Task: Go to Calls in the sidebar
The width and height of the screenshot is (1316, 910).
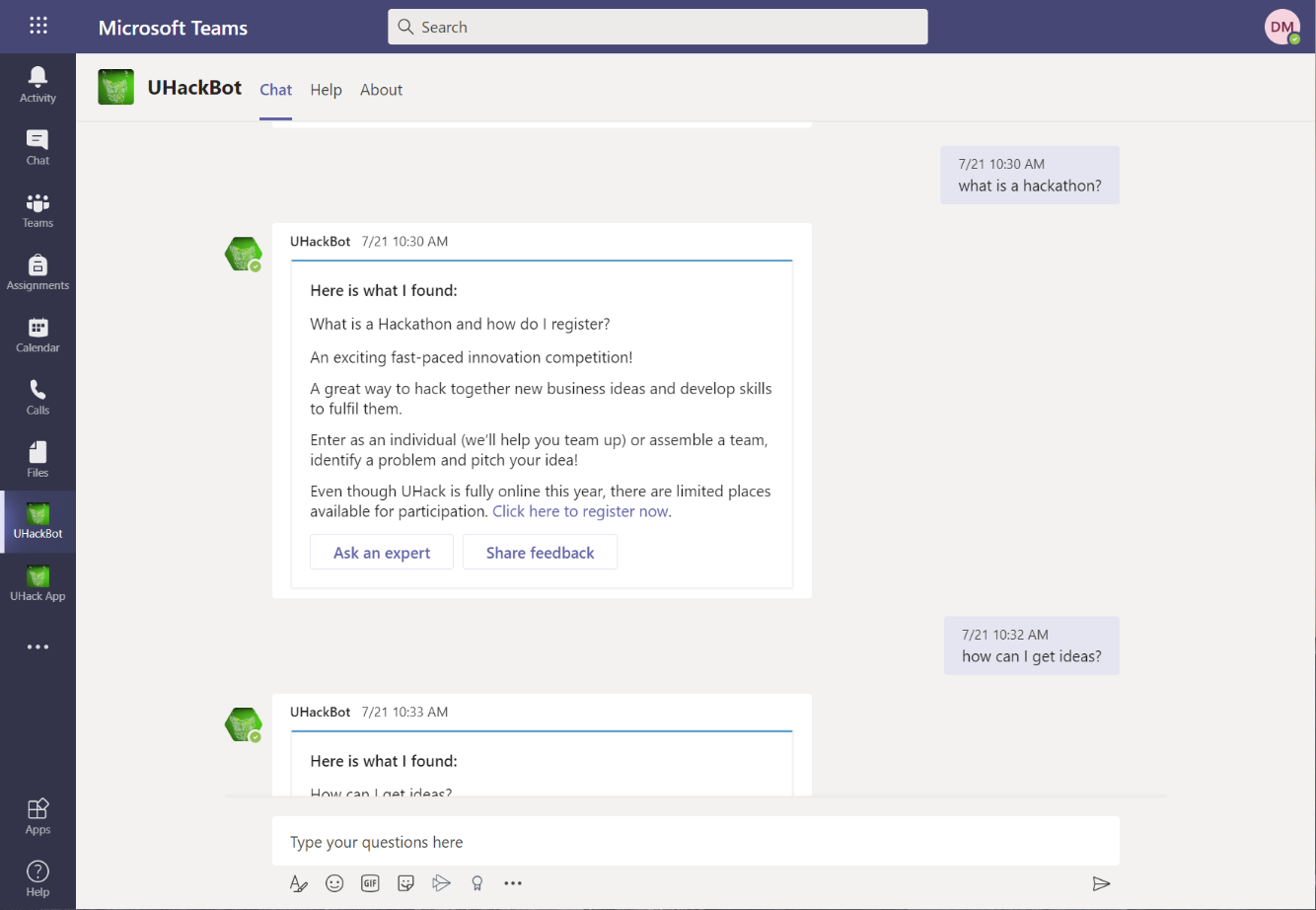Action: point(37,397)
